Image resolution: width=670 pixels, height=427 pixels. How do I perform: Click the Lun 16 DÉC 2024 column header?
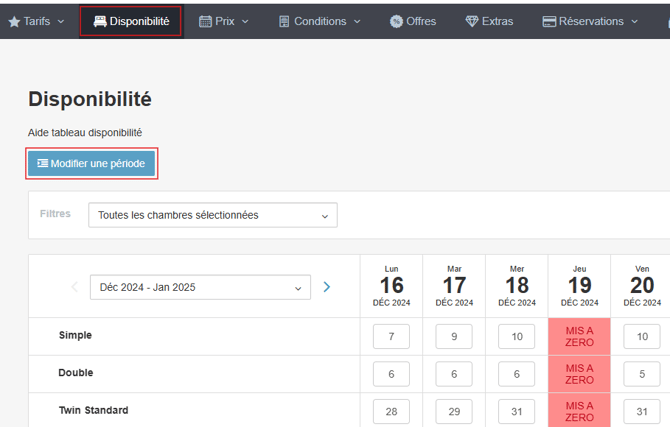[391, 286]
